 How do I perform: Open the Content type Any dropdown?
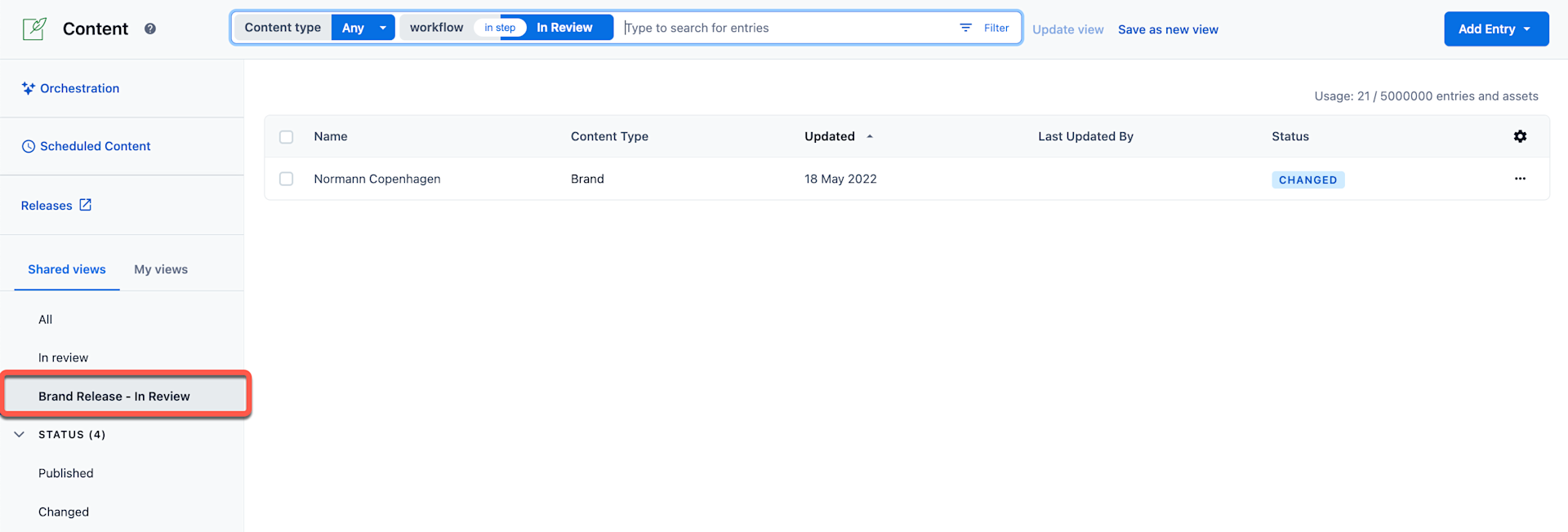click(x=363, y=28)
